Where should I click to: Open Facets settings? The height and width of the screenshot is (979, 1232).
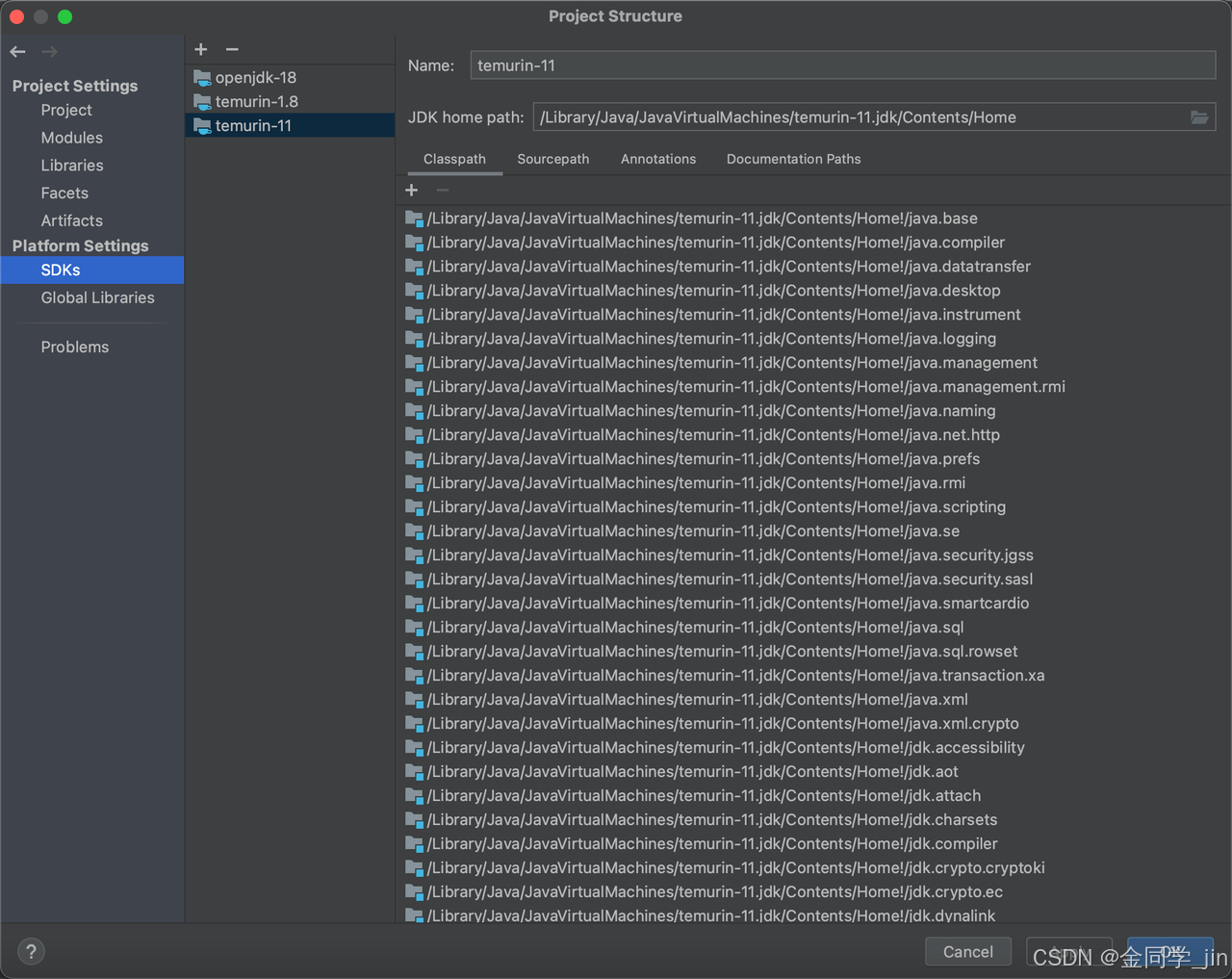coord(64,193)
